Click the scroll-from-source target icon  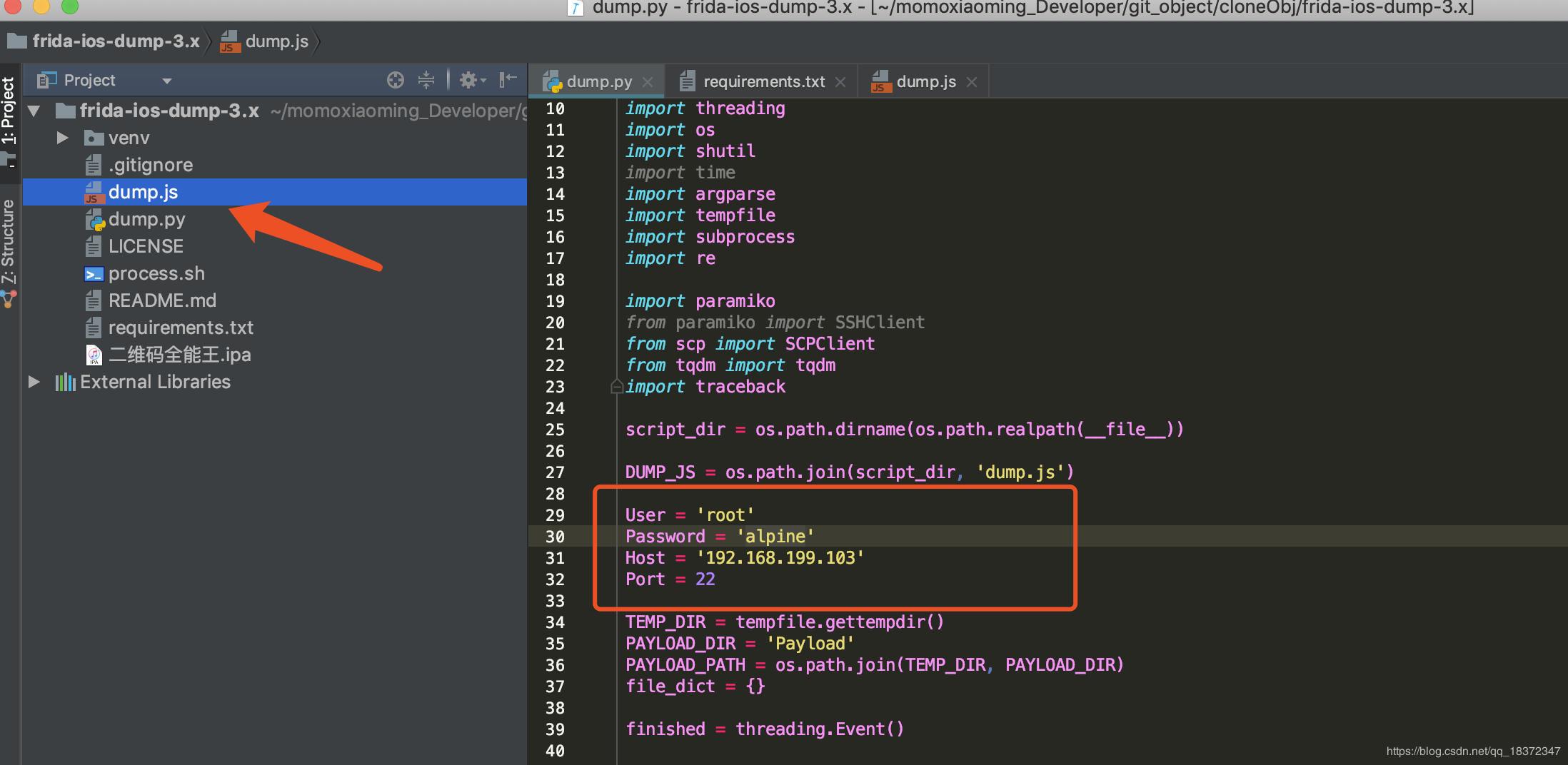[x=396, y=80]
